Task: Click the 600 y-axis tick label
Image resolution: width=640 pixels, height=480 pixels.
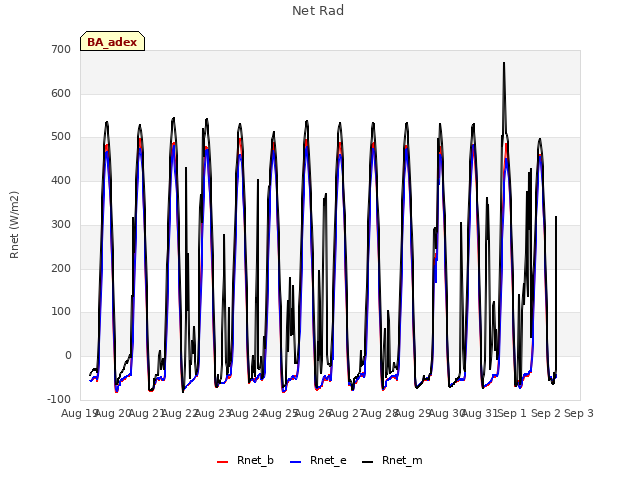Action: pyautogui.click(x=61, y=93)
